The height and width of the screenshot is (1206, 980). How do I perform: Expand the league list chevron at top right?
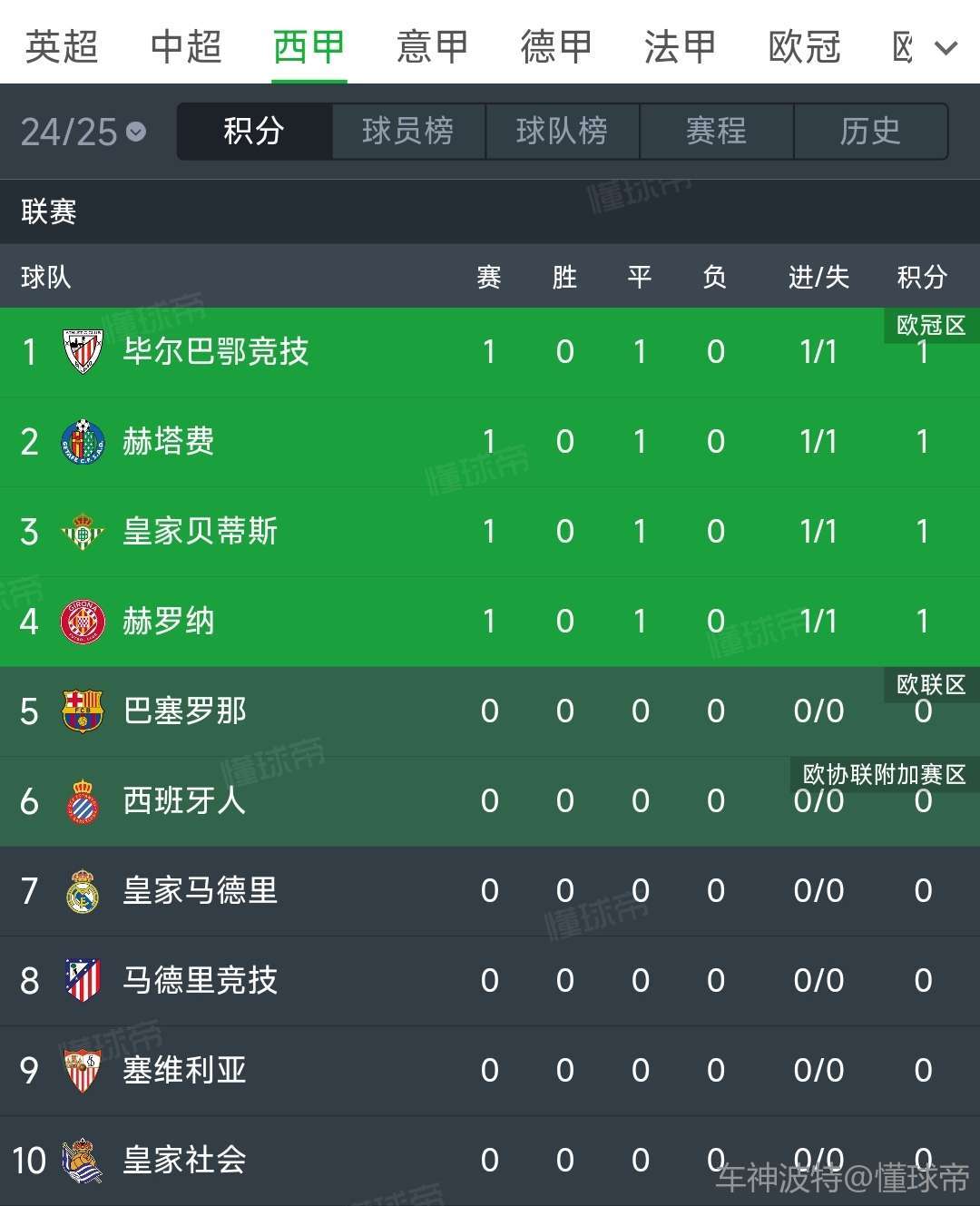pyautogui.click(x=946, y=48)
